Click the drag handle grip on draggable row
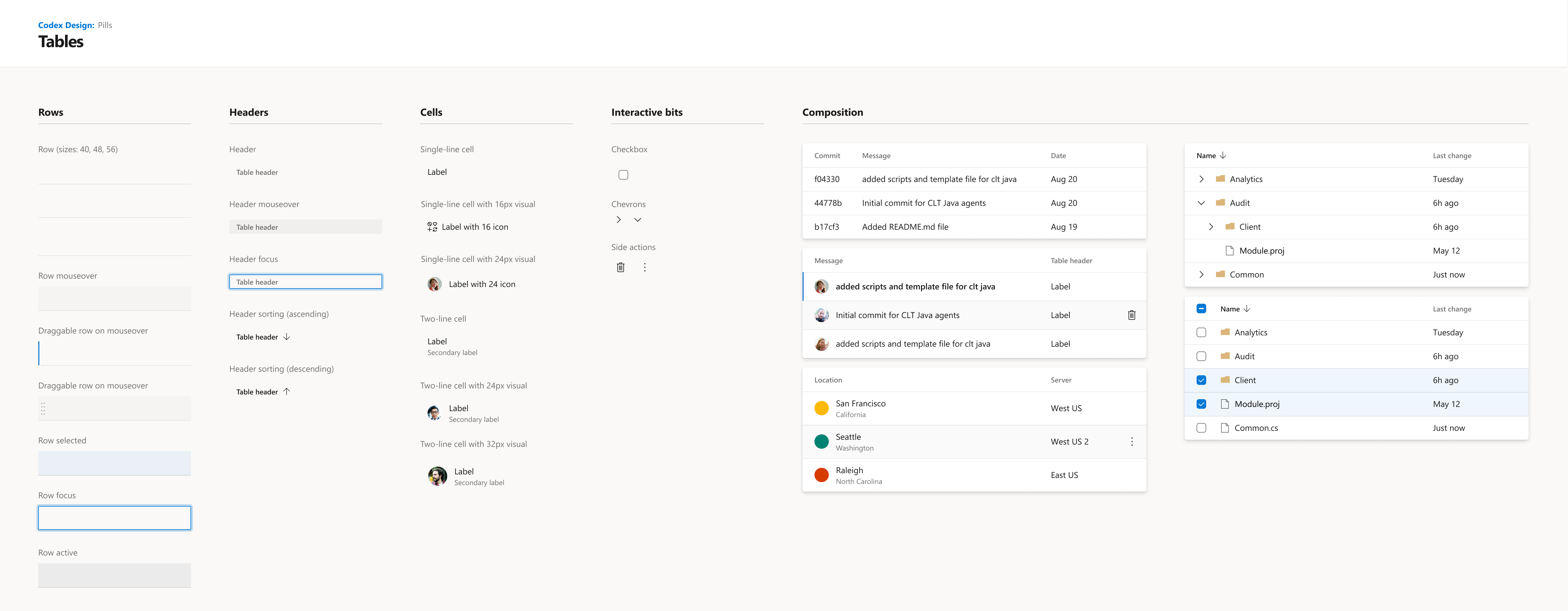This screenshot has width=1568, height=611. [43, 408]
